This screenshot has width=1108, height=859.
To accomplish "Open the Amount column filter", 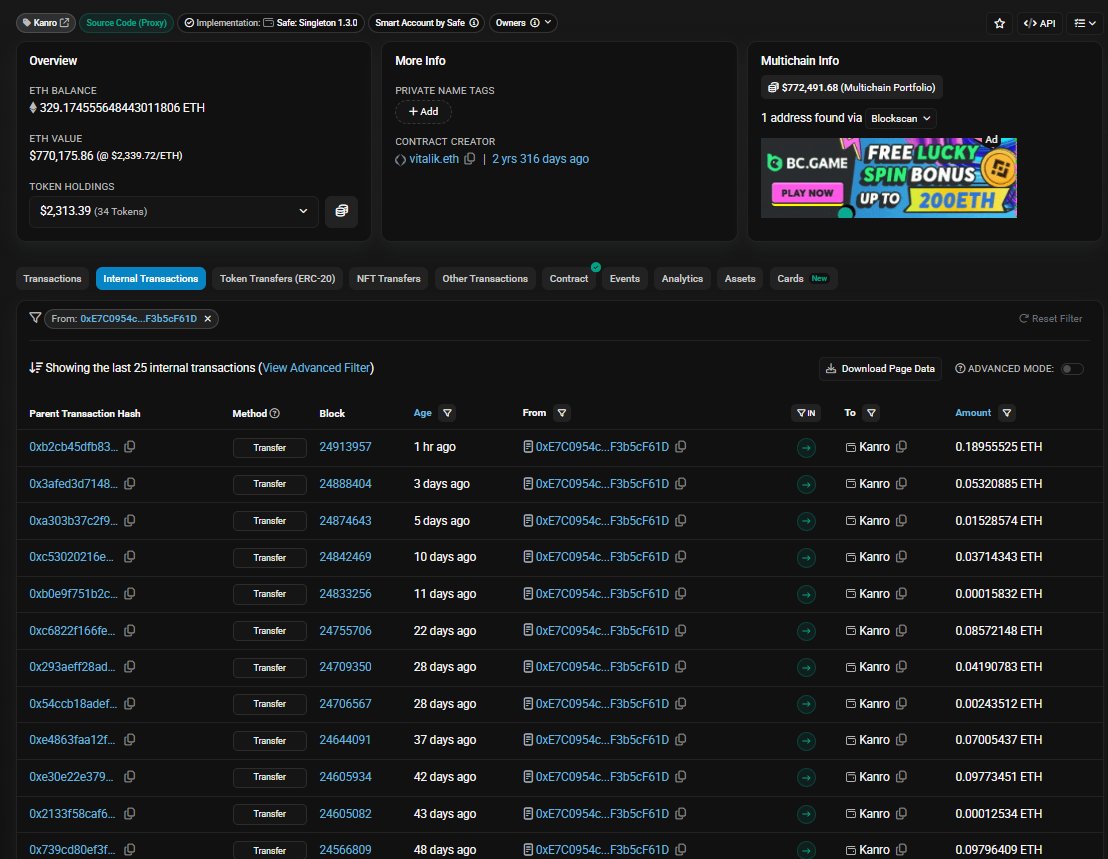I will (1007, 413).
